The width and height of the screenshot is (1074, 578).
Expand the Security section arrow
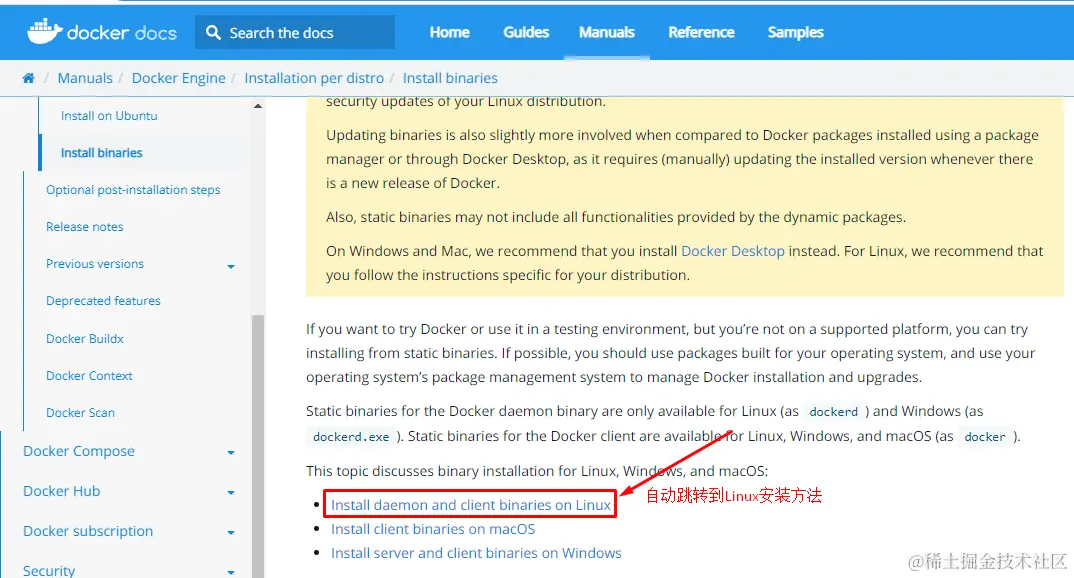click(x=231, y=572)
